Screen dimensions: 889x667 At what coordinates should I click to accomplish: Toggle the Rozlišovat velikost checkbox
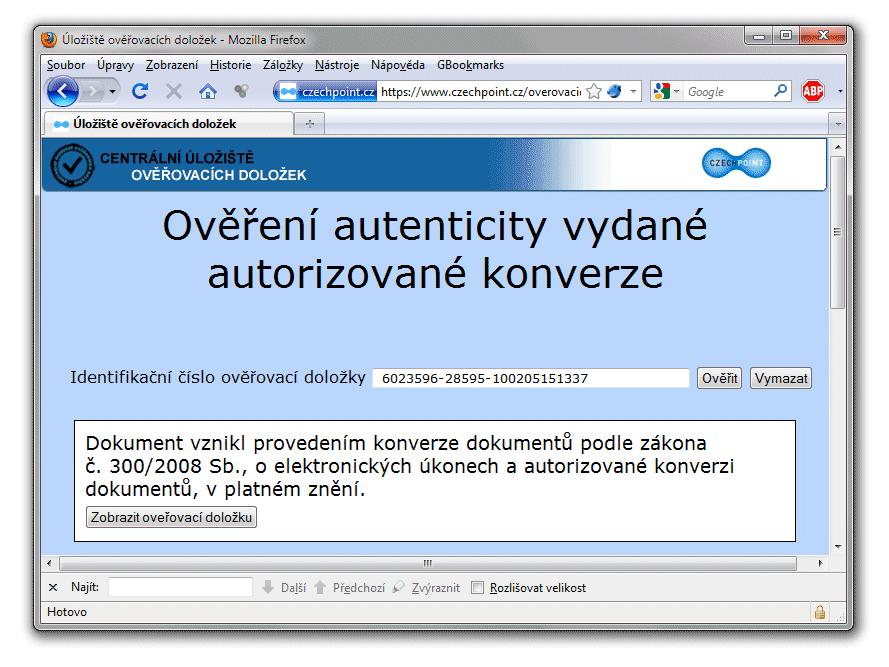[477, 588]
